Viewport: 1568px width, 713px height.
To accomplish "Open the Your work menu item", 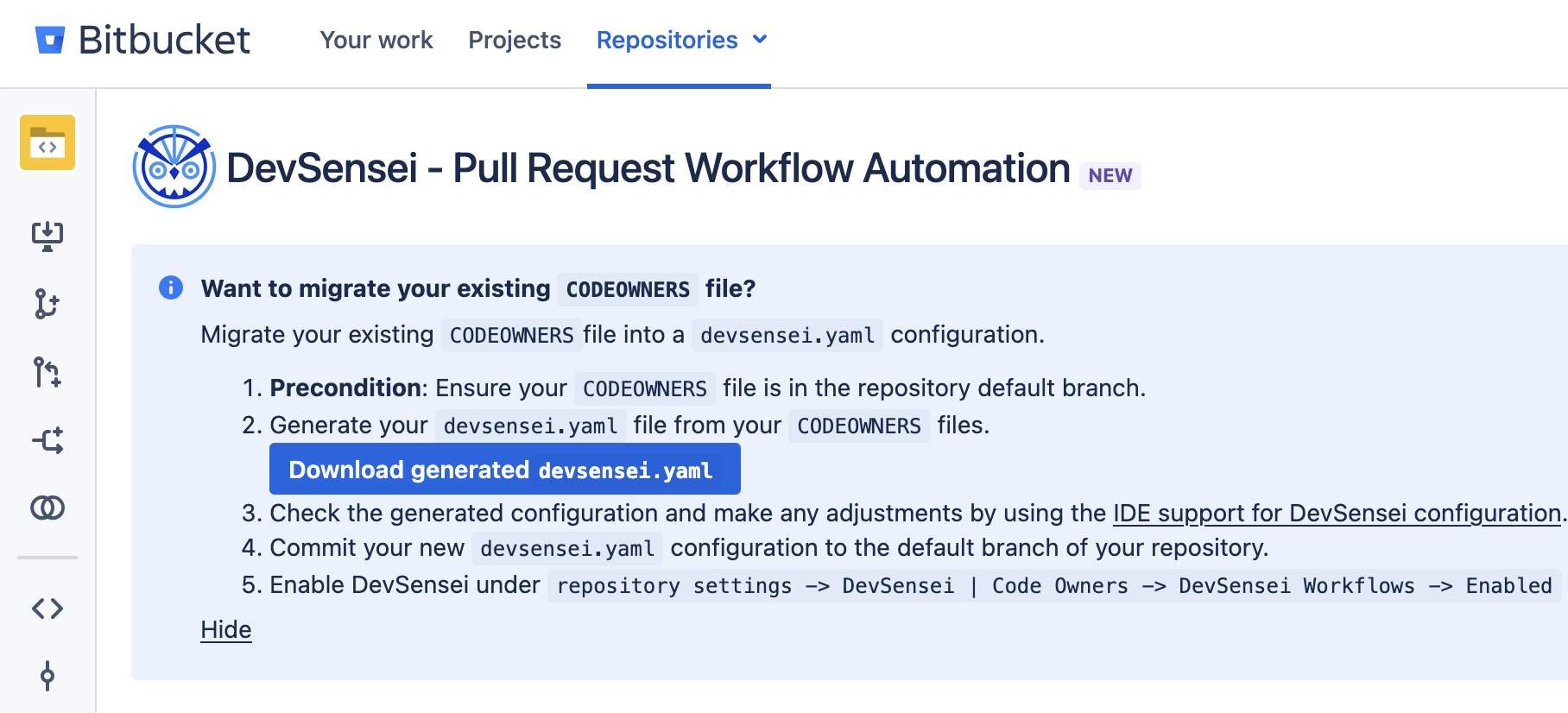I will pos(376,40).
